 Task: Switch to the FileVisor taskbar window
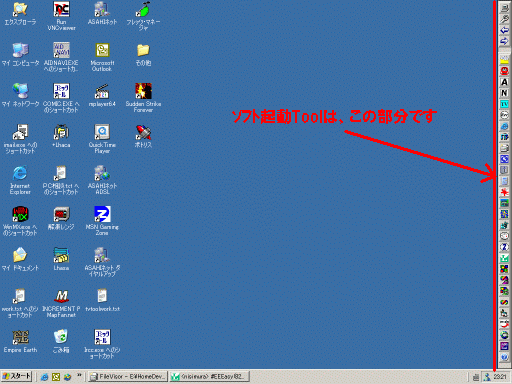[x=128, y=377]
